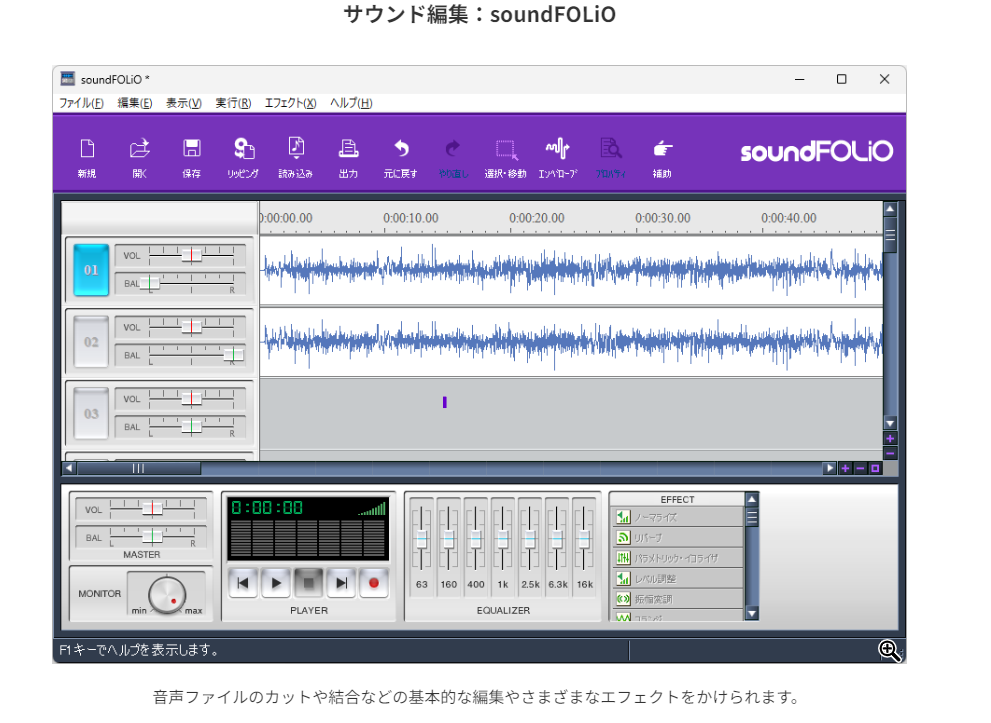Screen dimensions: 991x723
Task: Apply the ノーマライズ effect from list
Action: point(678,517)
